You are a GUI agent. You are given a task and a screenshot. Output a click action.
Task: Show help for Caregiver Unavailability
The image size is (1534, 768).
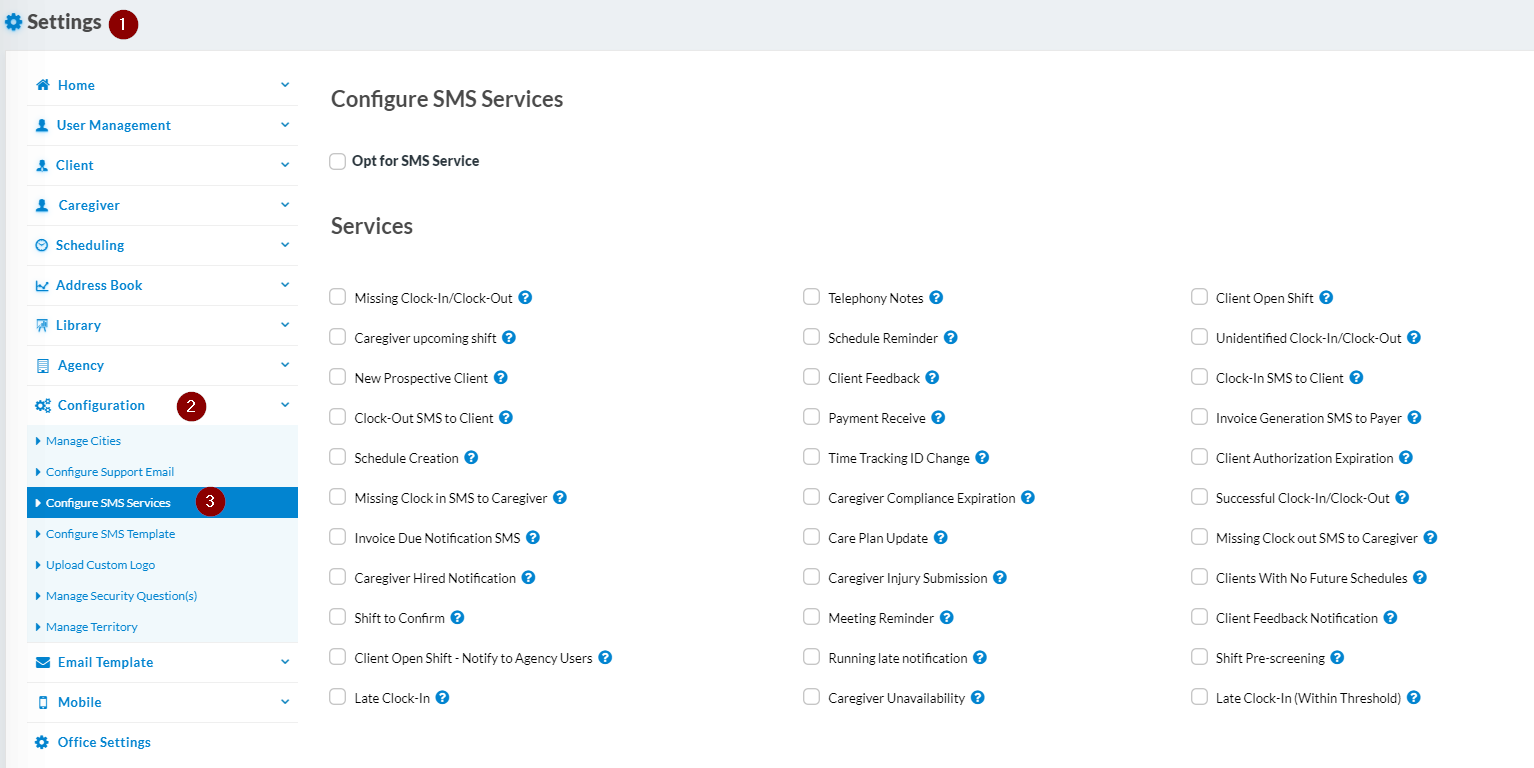pos(978,698)
